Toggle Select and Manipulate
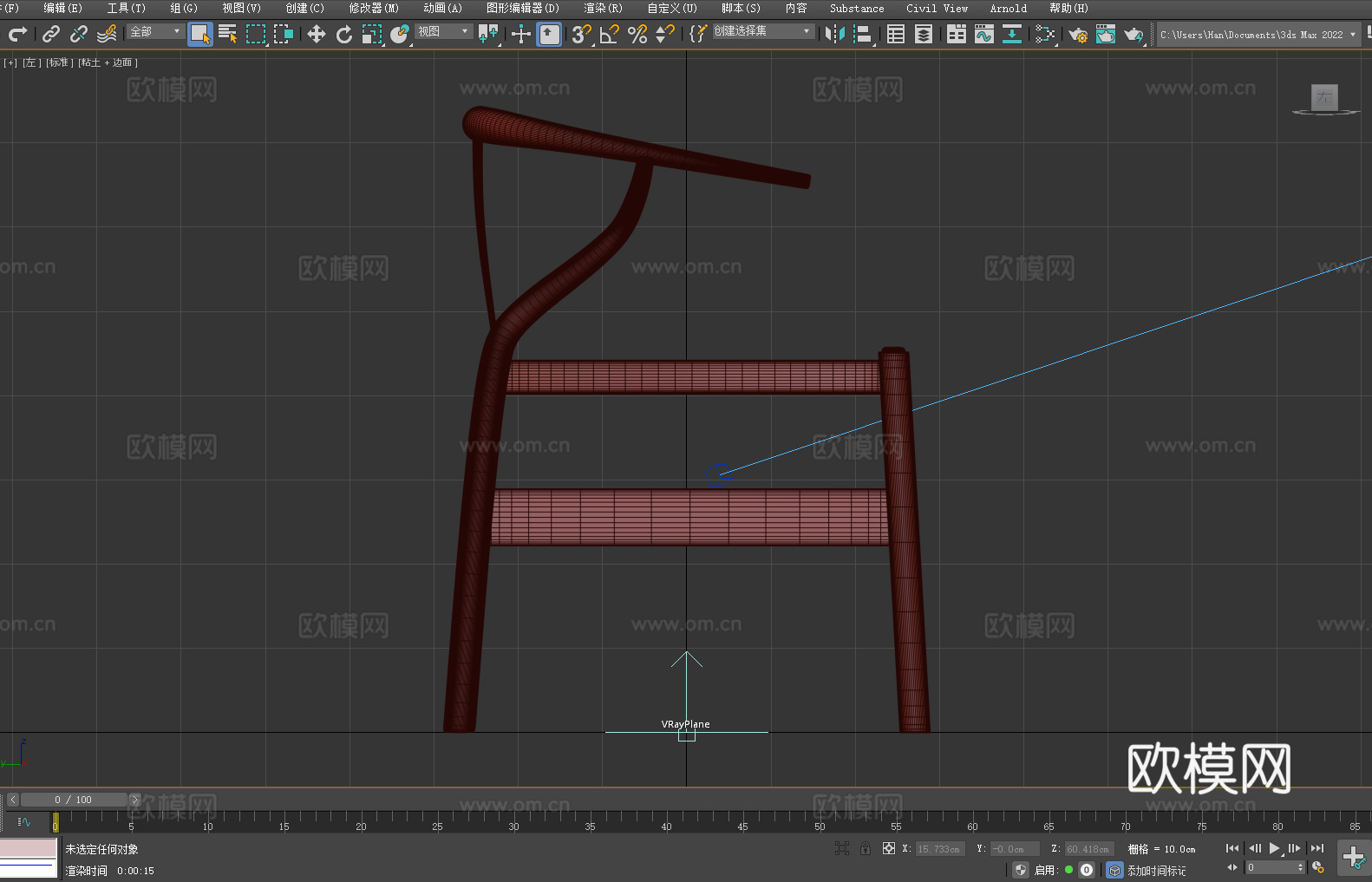 [x=521, y=34]
